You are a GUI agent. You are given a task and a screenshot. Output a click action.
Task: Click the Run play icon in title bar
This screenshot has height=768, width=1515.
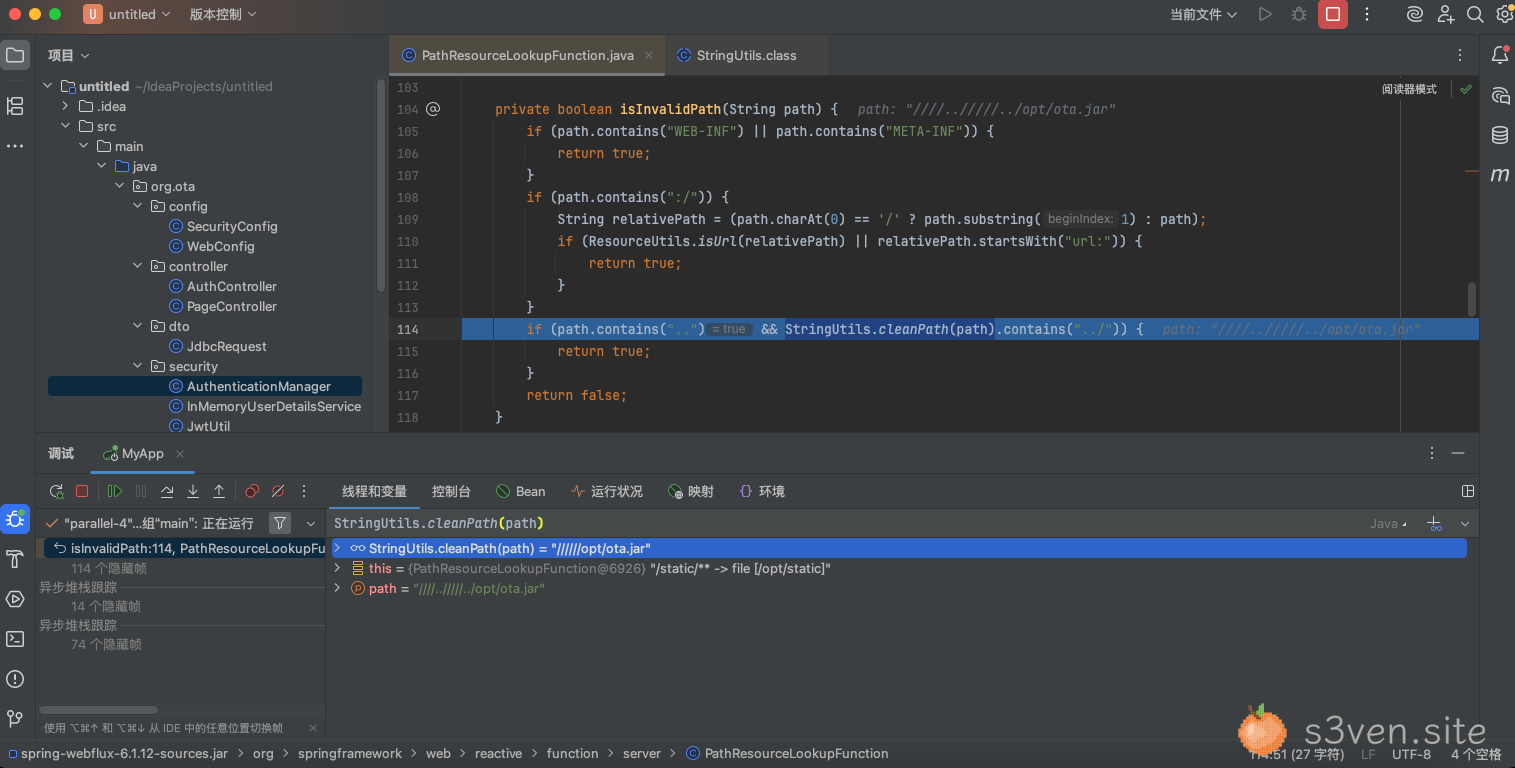(x=1265, y=14)
